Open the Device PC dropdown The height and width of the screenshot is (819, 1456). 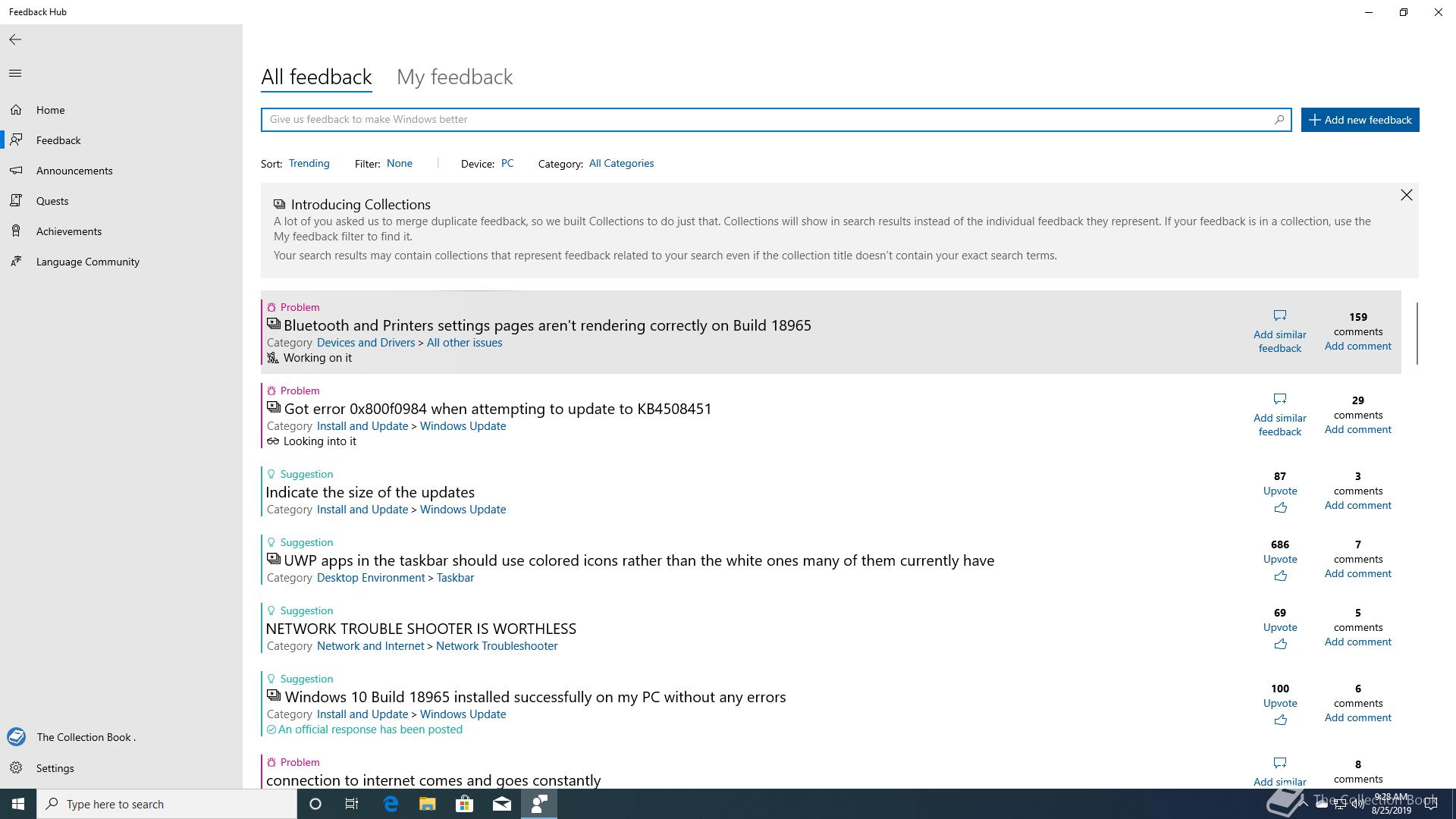click(x=507, y=163)
